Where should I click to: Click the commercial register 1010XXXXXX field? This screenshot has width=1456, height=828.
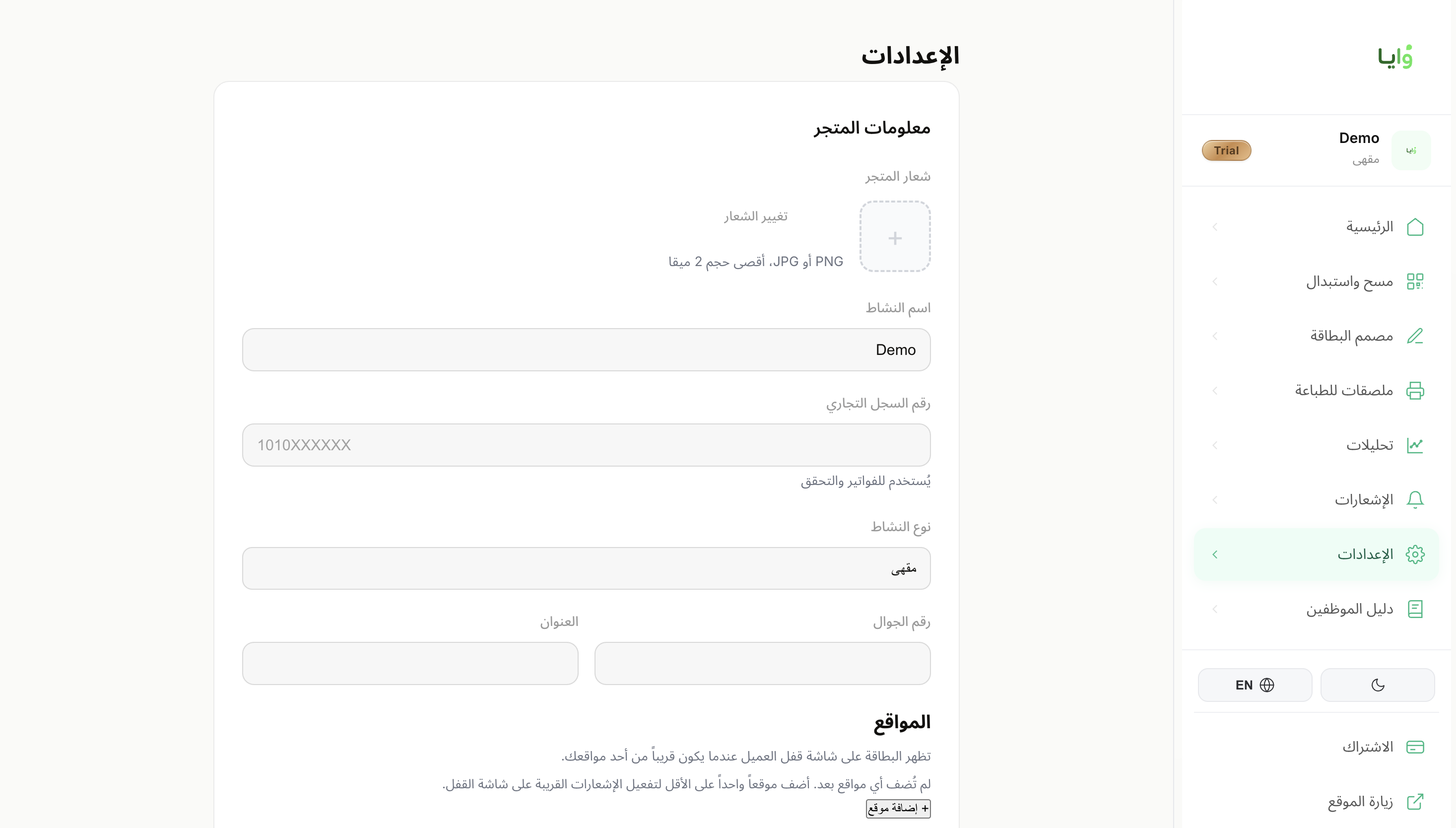(x=586, y=445)
